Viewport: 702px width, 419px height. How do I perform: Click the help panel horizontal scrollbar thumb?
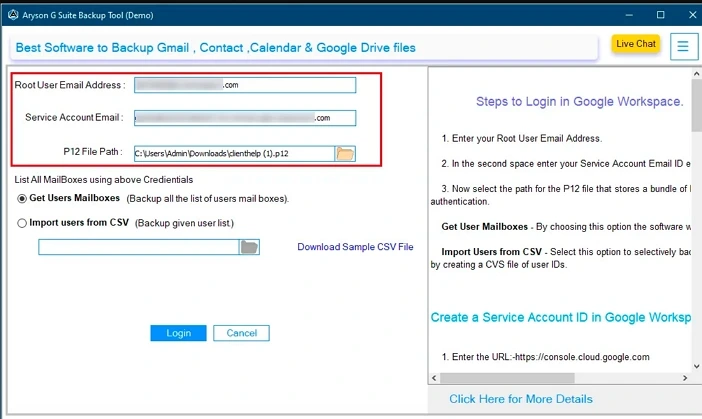click(x=507, y=378)
